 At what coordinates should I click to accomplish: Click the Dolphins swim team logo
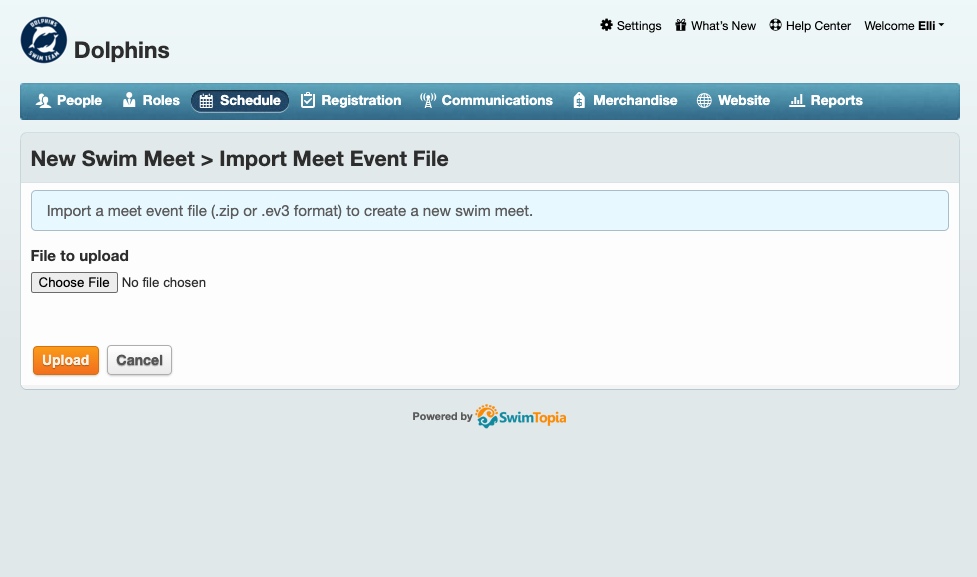coord(44,40)
